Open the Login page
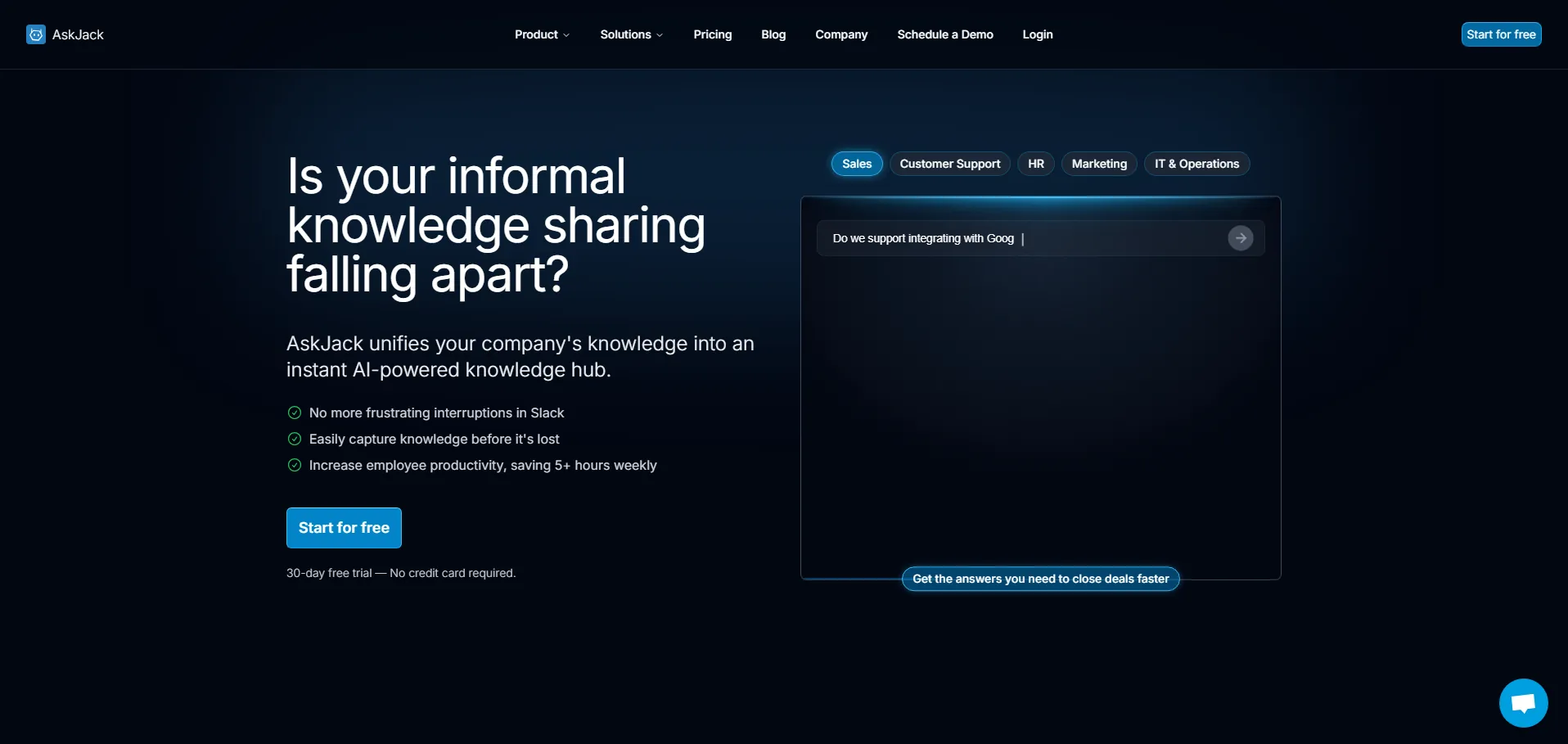This screenshot has height=744, width=1568. pyautogui.click(x=1037, y=34)
